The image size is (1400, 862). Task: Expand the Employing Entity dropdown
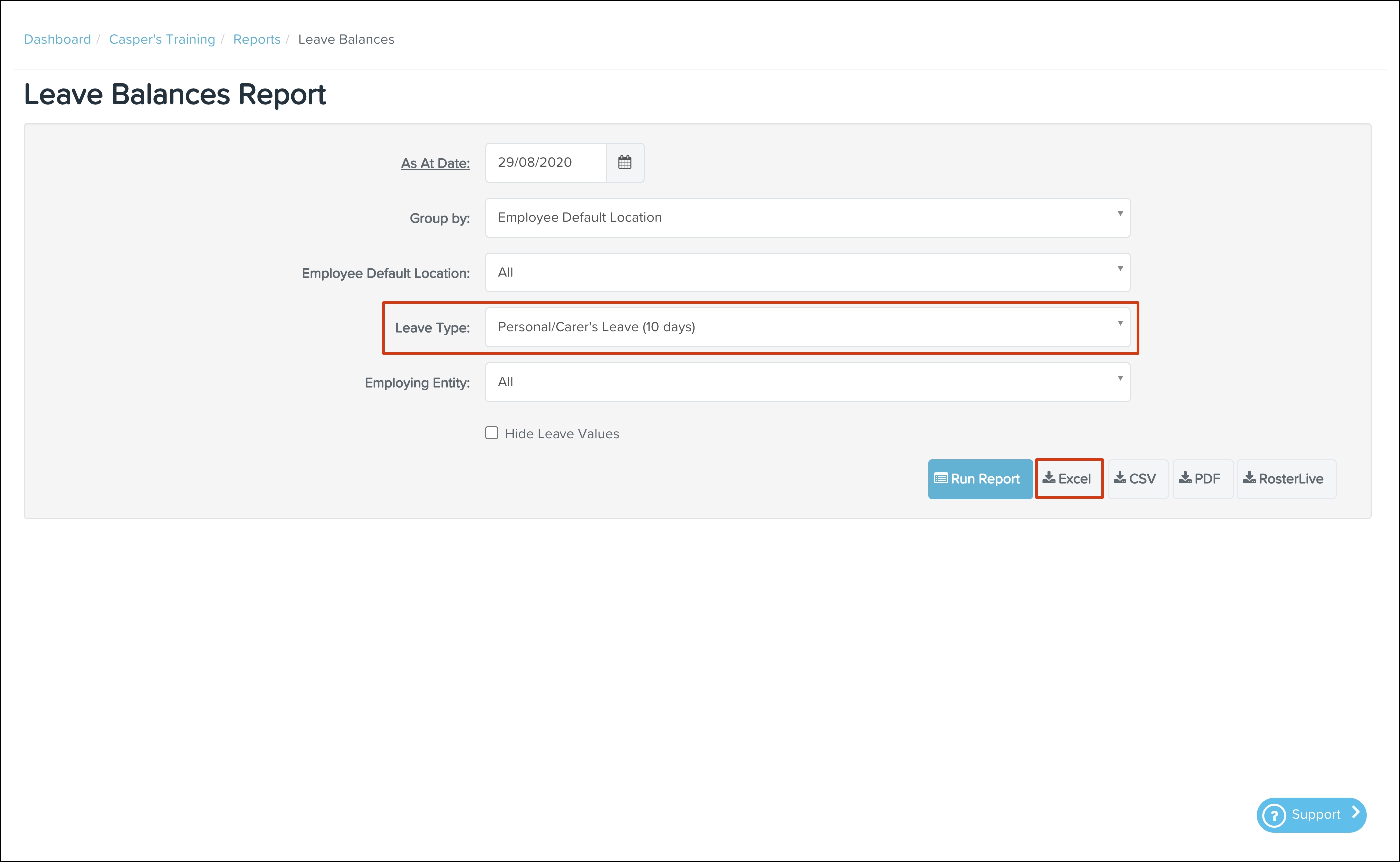click(807, 382)
